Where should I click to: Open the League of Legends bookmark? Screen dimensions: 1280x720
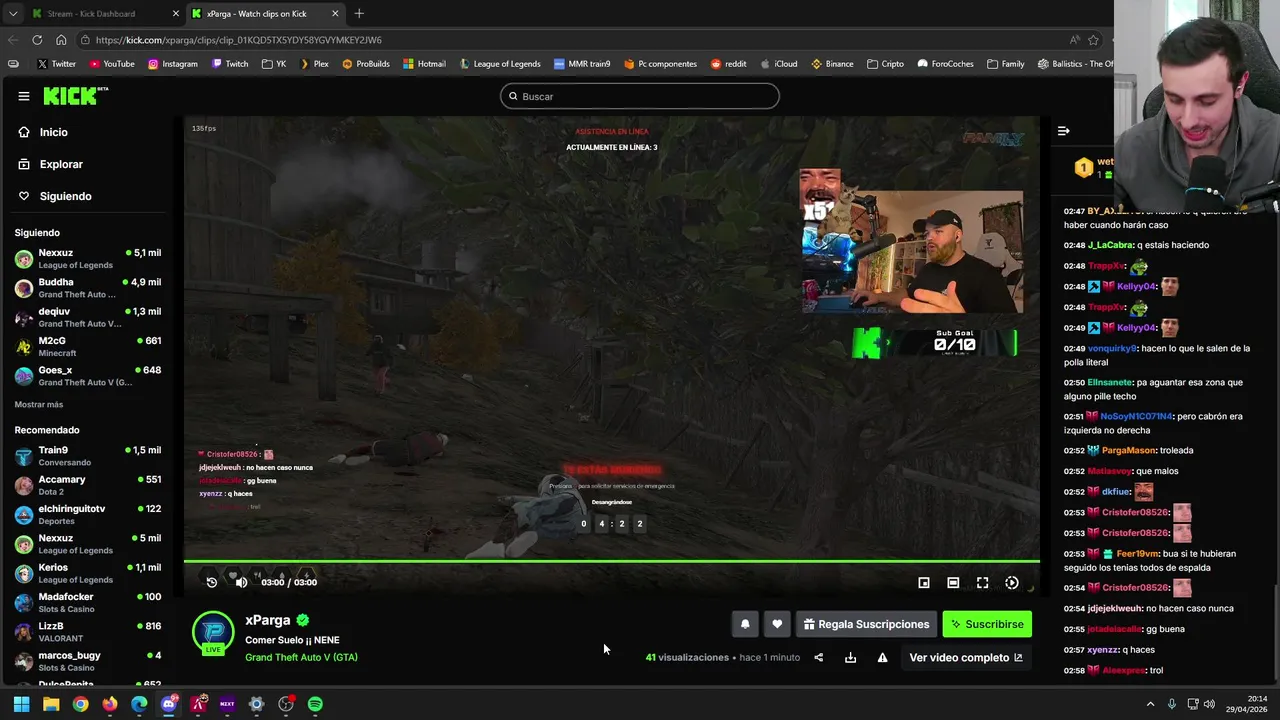tap(500, 64)
